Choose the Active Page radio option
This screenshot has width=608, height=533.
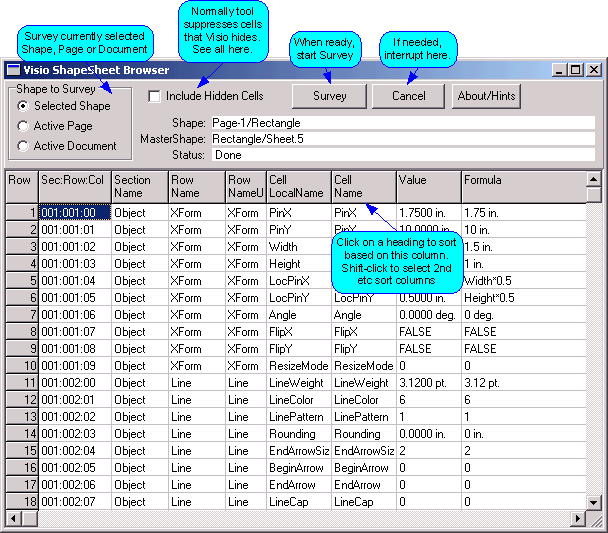click(23, 126)
